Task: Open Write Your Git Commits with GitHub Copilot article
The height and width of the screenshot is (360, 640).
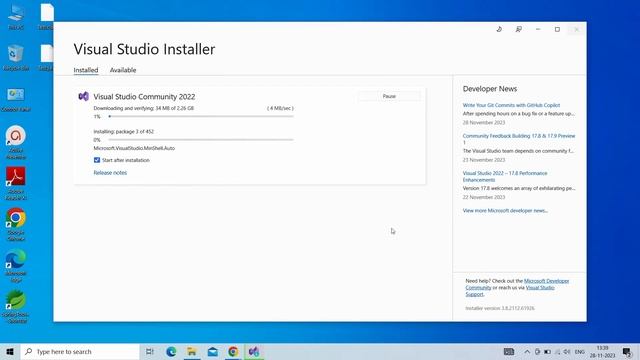Action: coord(511,105)
